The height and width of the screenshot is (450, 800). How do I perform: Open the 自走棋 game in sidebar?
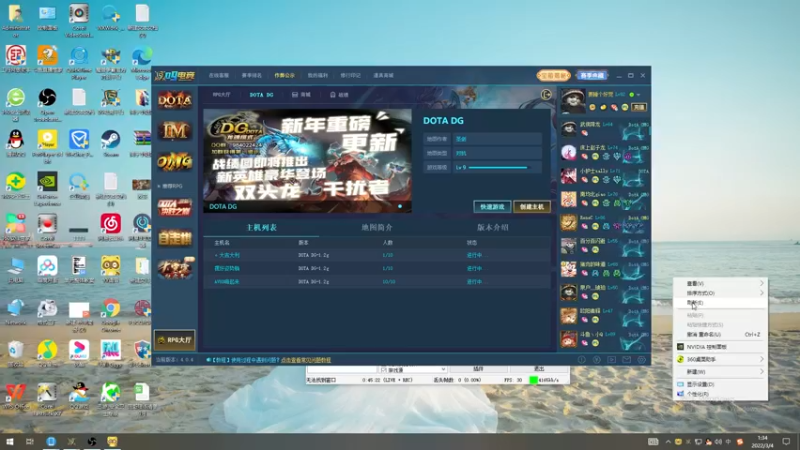(x=174, y=238)
